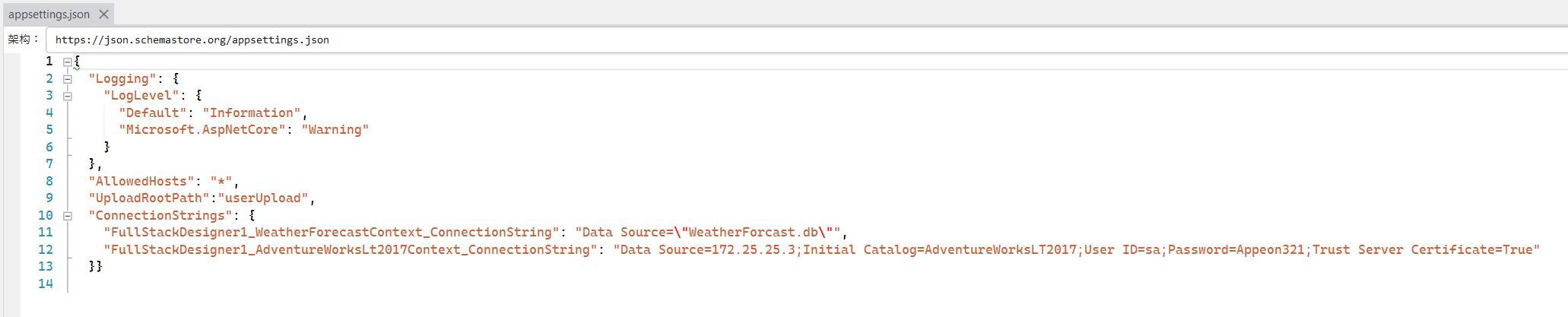1568x317 pixels.
Task: Close the appsettings.json tab
Action: click(104, 14)
